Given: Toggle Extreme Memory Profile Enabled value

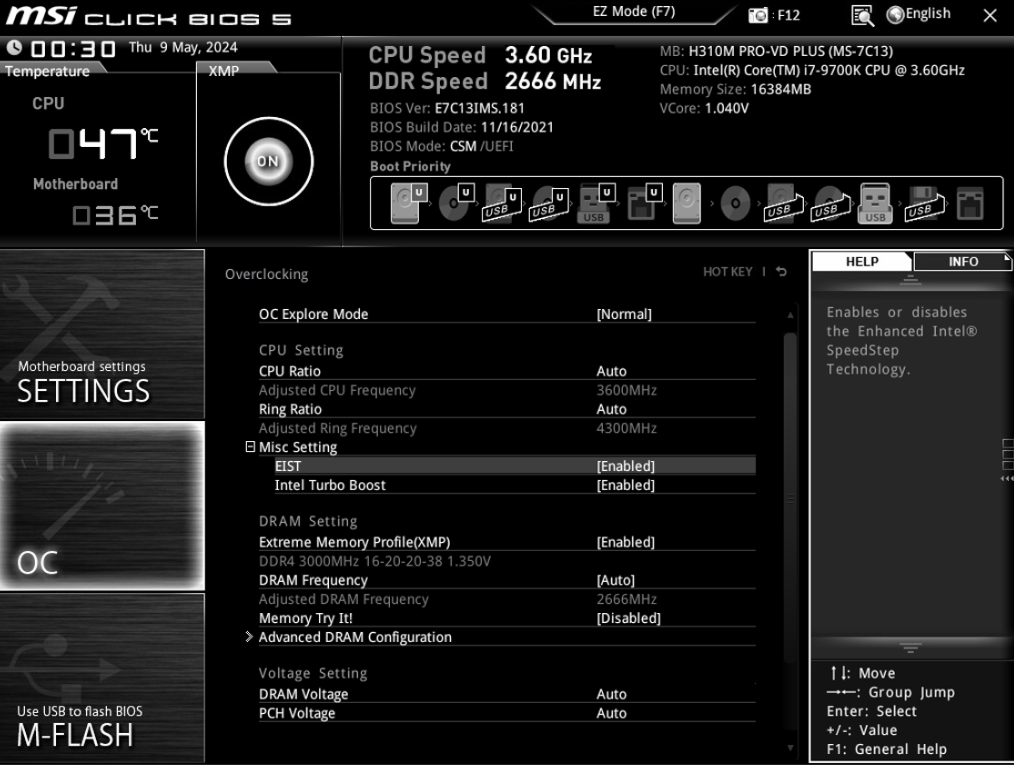Looking at the screenshot, I should (x=625, y=542).
